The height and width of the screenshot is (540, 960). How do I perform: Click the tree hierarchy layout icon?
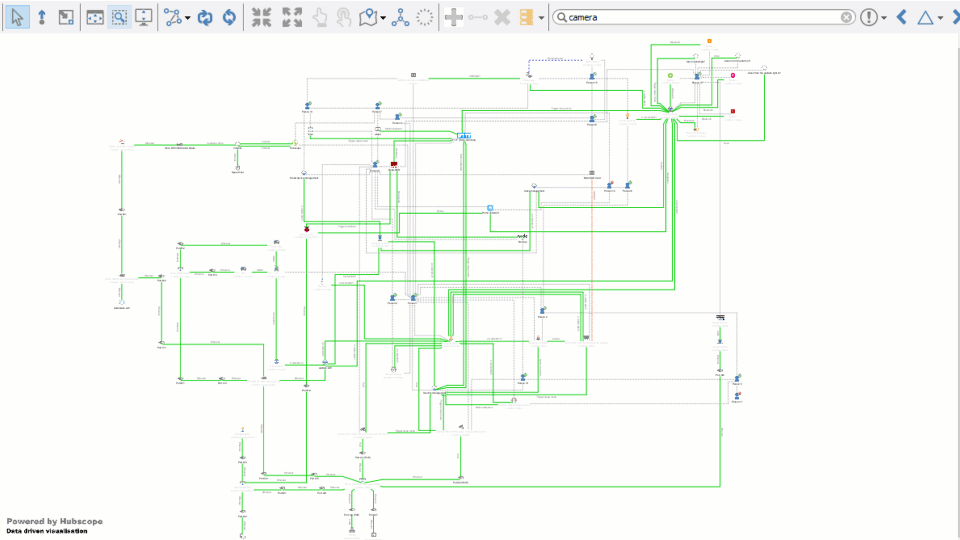click(x=400, y=17)
